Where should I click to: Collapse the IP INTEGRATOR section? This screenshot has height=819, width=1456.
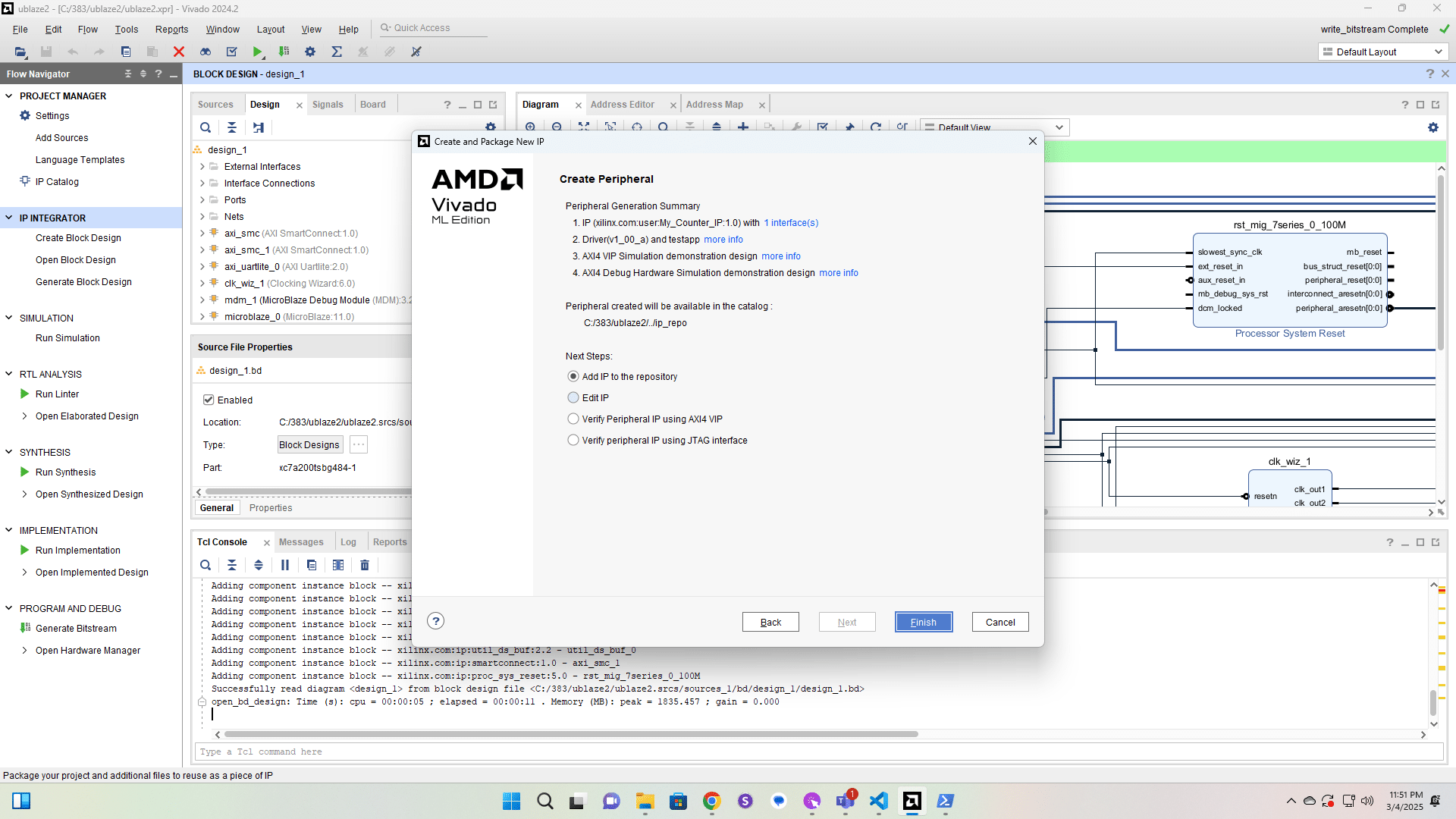[9, 218]
